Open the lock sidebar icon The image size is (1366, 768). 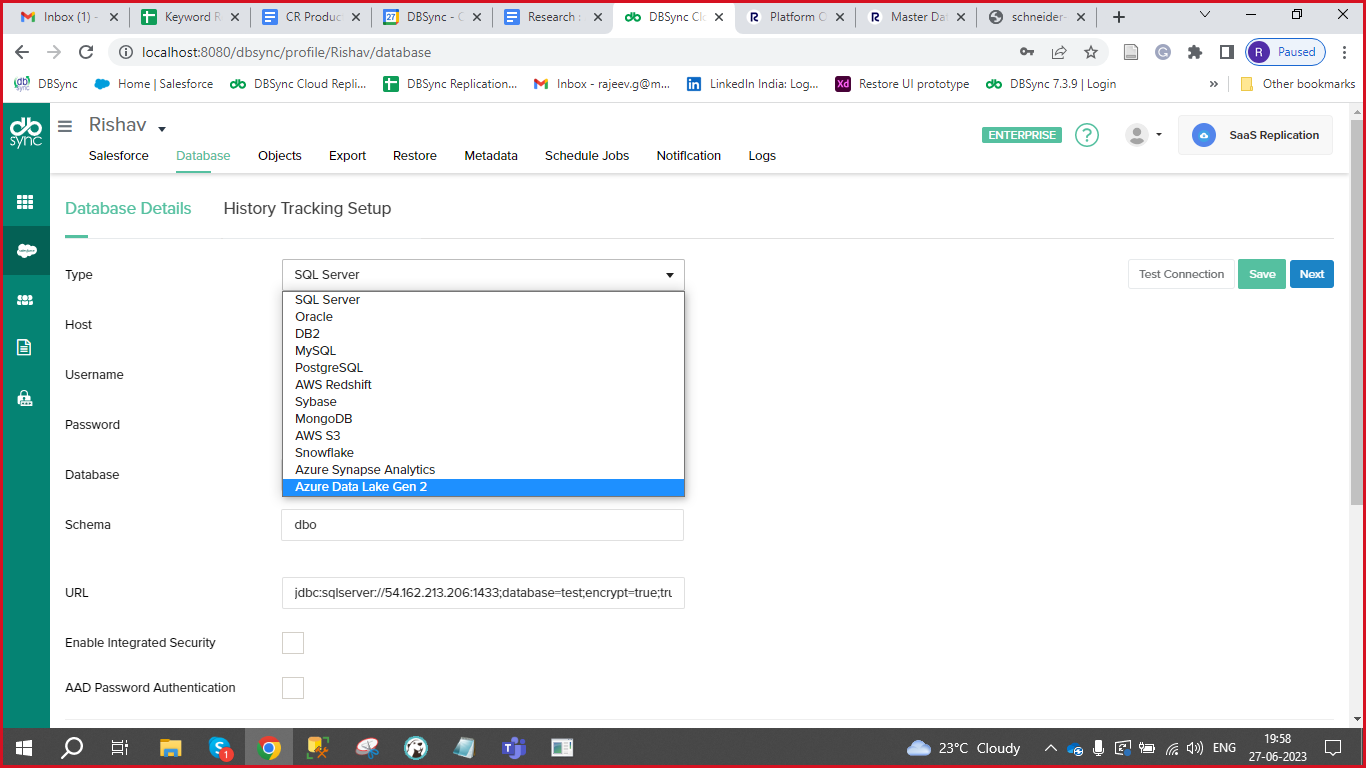pyautogui.click(x=25, y=398)
